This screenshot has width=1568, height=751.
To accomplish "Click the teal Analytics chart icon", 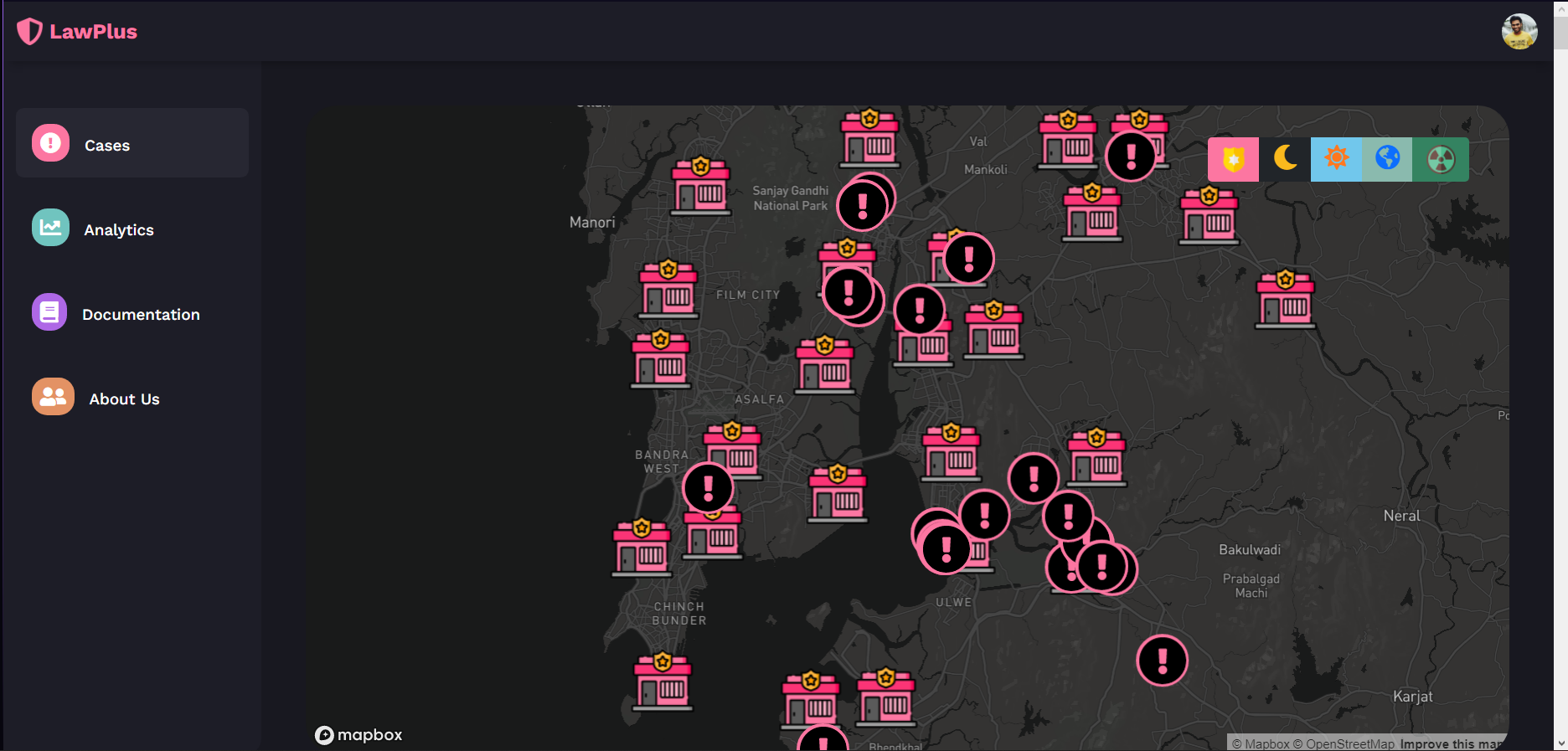I will pos(50,228).
